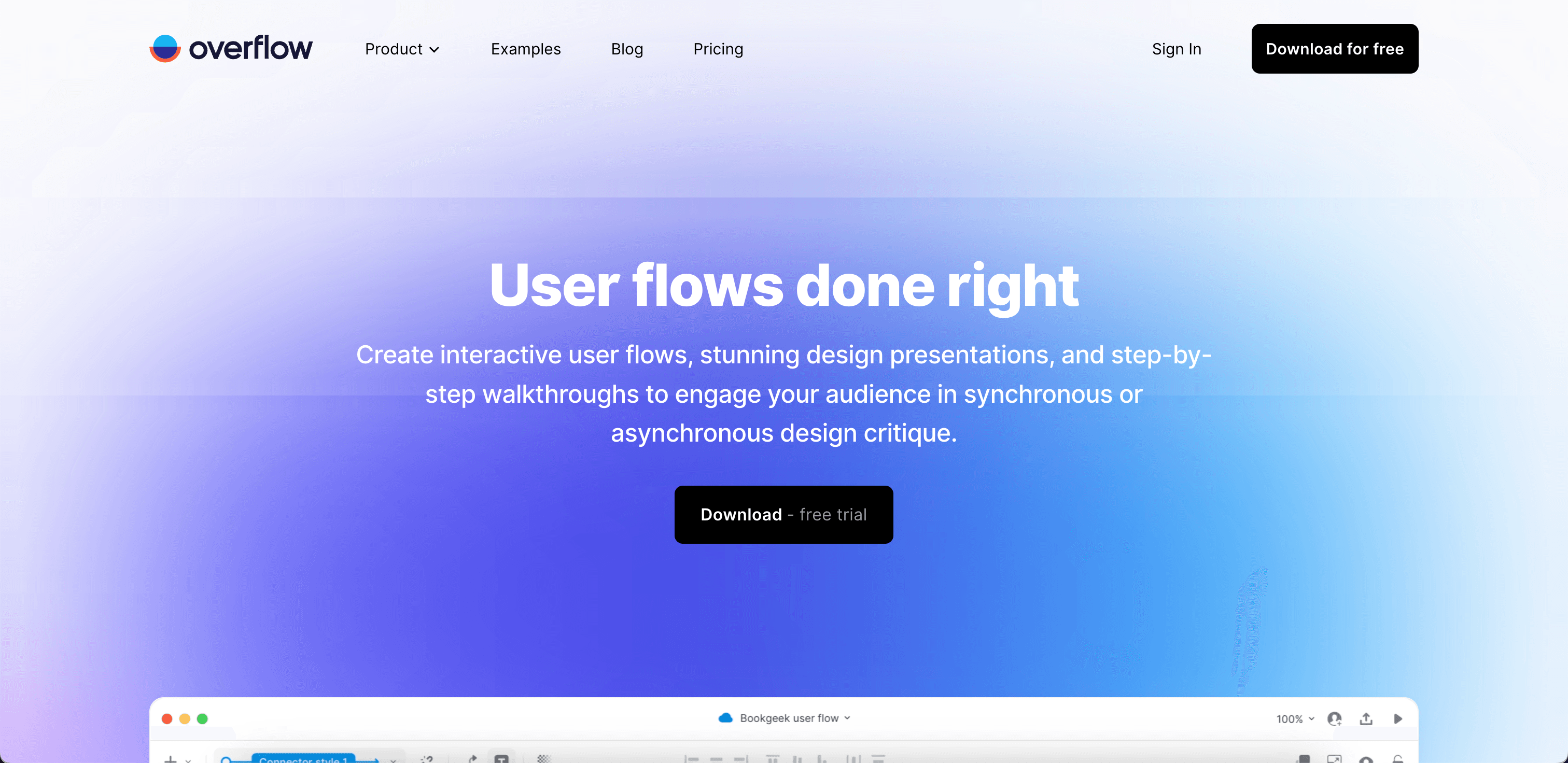Expand the Product dropdown menu
1568x763 pixels.
pos(401,48)
